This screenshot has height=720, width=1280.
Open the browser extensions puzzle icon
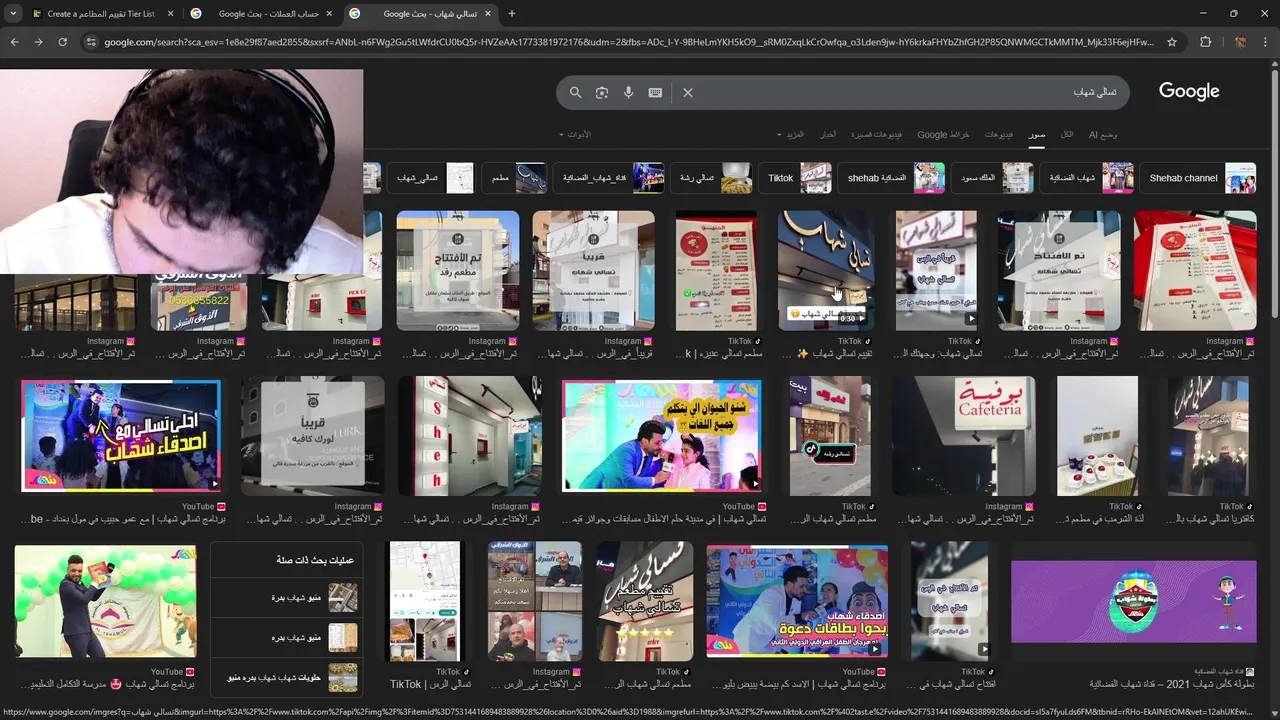(1205, 42)
